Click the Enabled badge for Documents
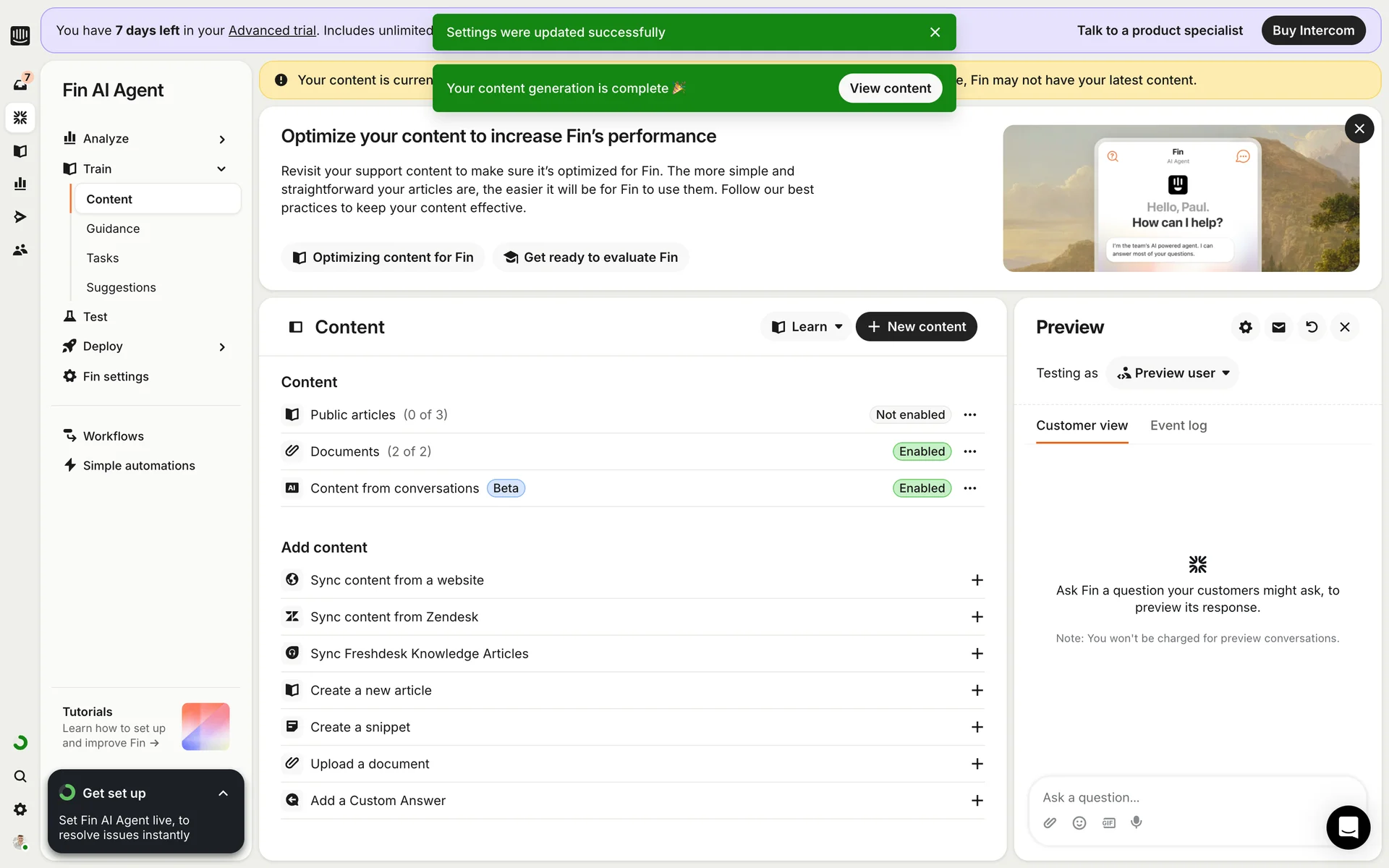 tap(922, 451)
